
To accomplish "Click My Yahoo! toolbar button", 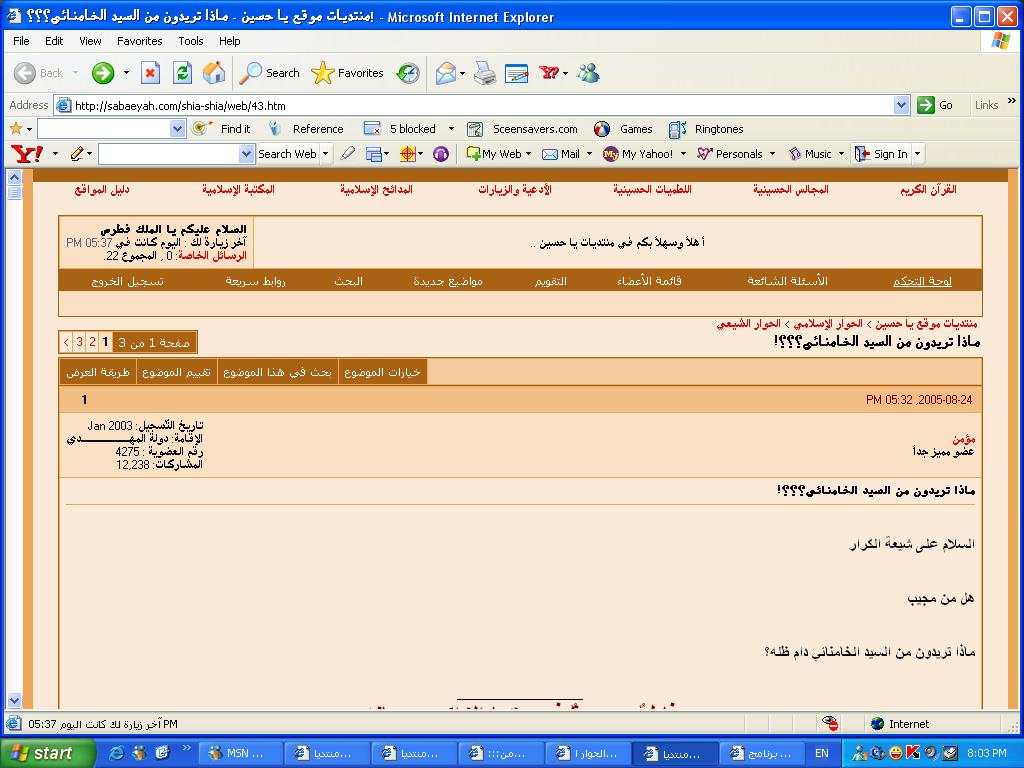I will 638,154.
